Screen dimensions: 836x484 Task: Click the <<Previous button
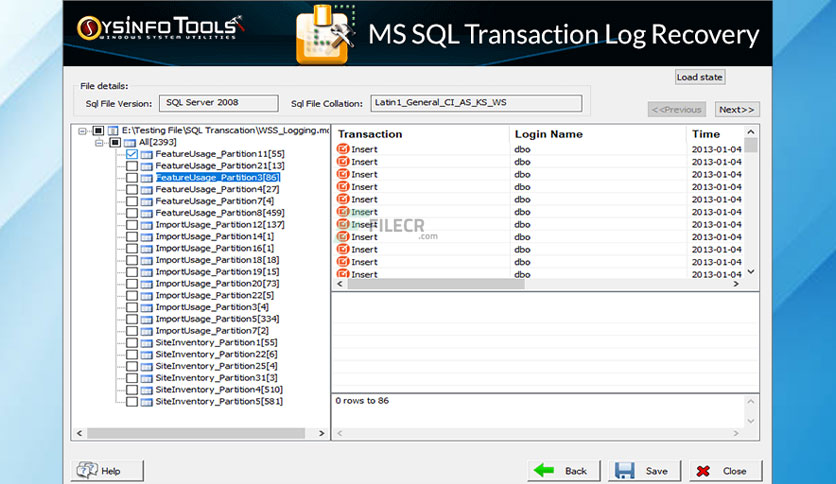click(677, 109)
